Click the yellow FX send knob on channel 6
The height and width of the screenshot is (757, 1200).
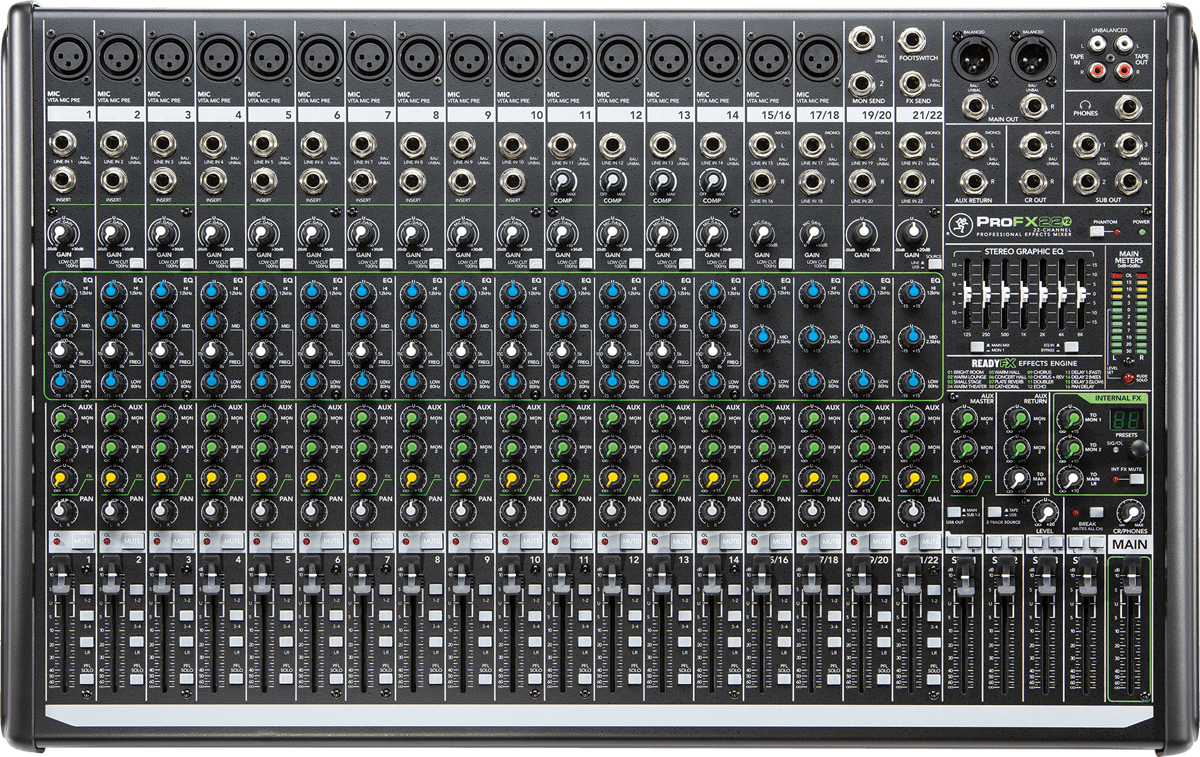(x=311, y=480)
